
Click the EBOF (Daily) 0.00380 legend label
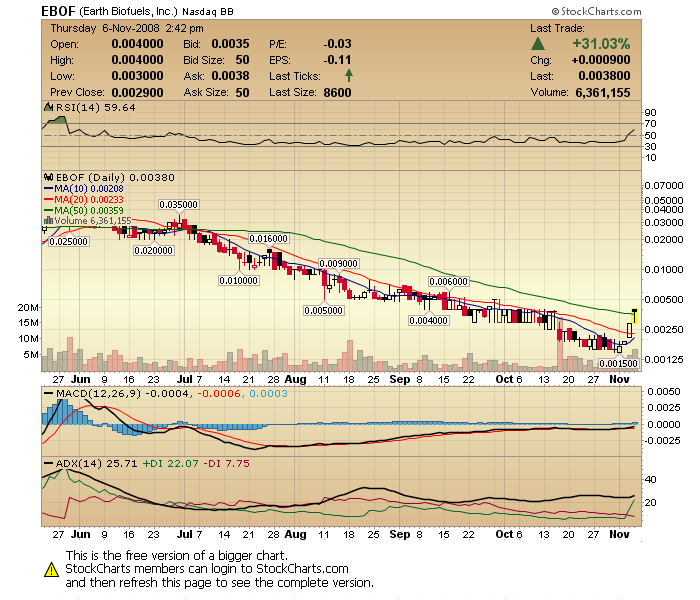click(115, 177)
